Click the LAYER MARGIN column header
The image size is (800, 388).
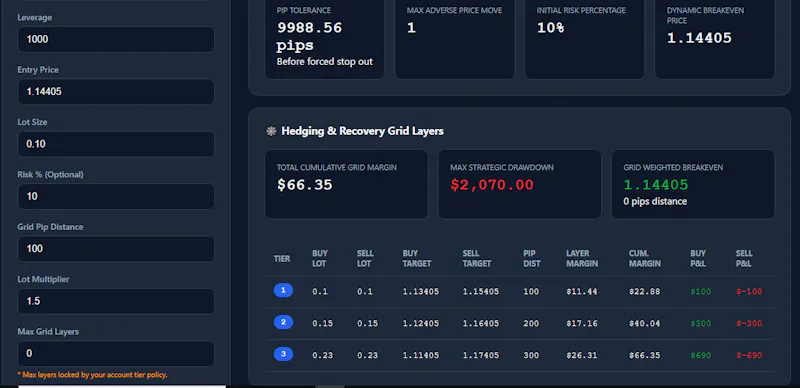click(x=582, y=259)
